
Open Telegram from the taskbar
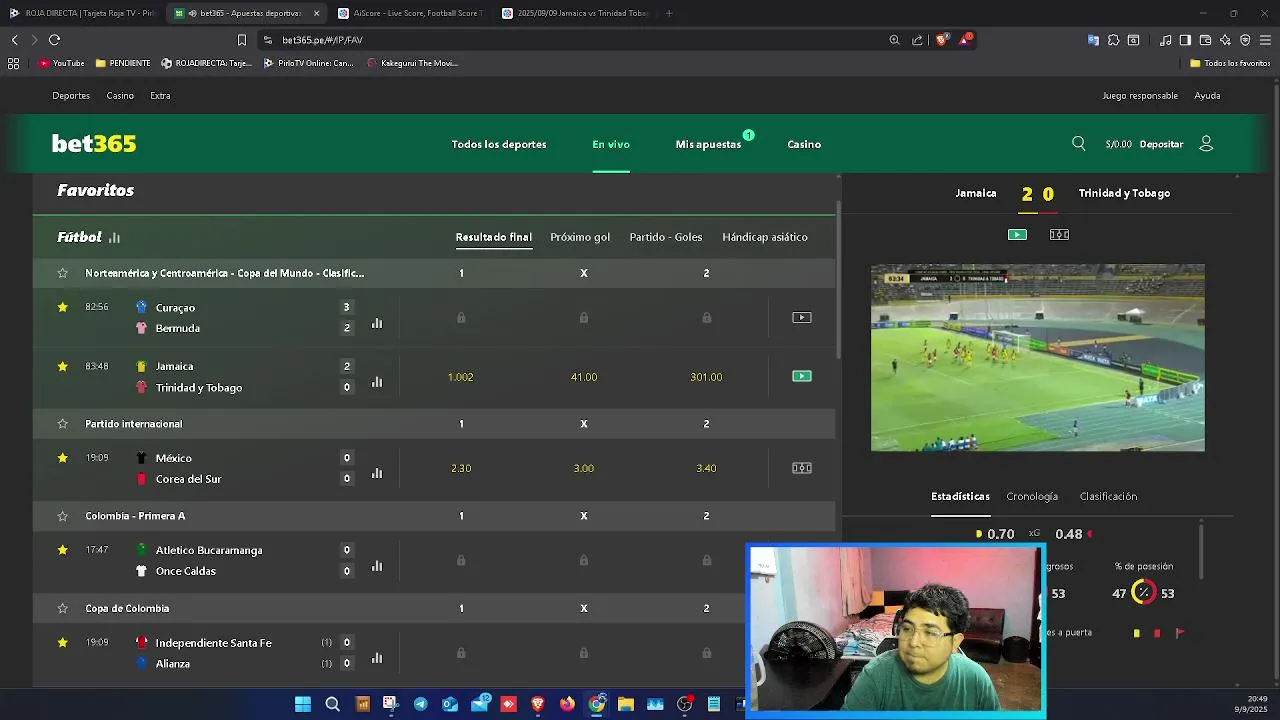pos(420,704)
